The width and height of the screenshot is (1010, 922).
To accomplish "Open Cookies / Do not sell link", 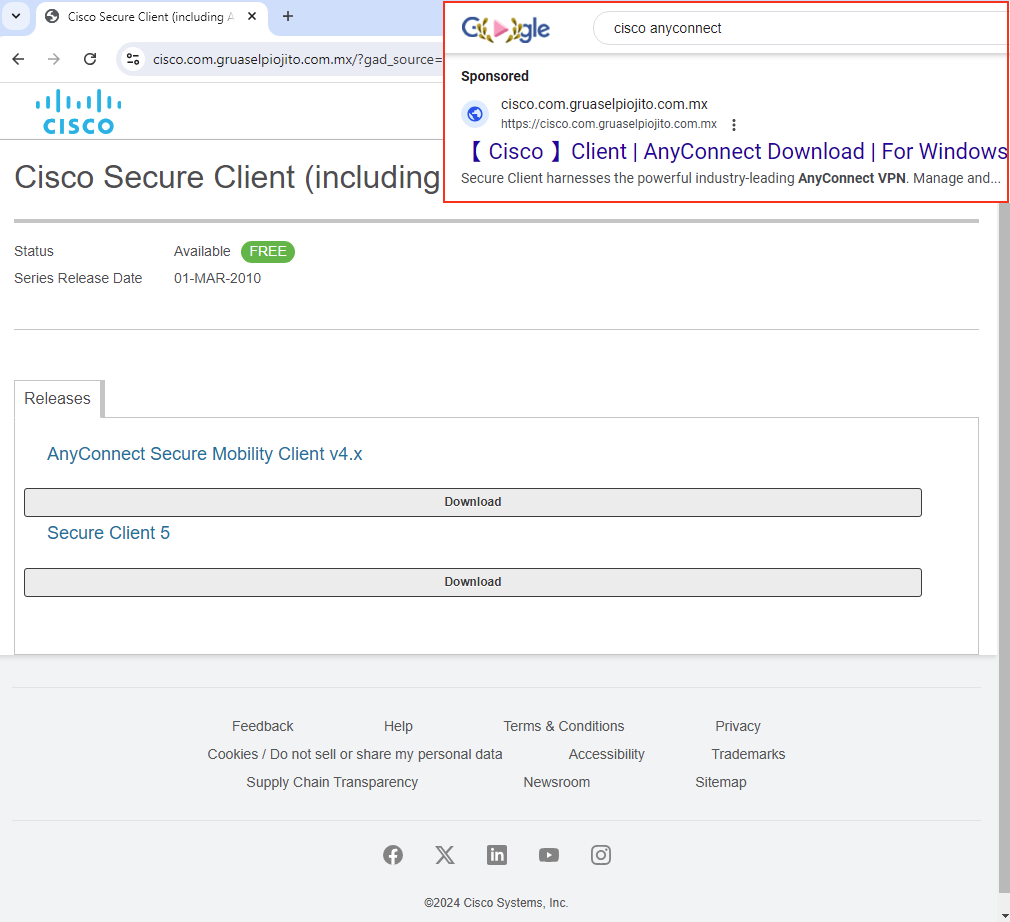I will pyautogui.click(x=355, y=754).
